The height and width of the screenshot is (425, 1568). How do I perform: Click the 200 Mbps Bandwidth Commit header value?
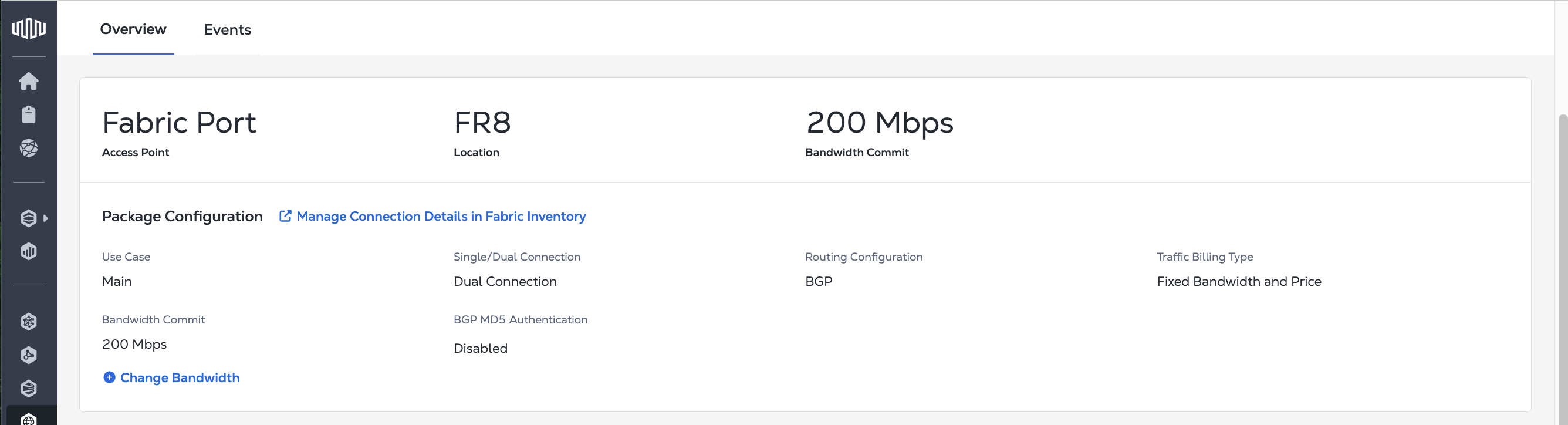click(x=879, y=123)
